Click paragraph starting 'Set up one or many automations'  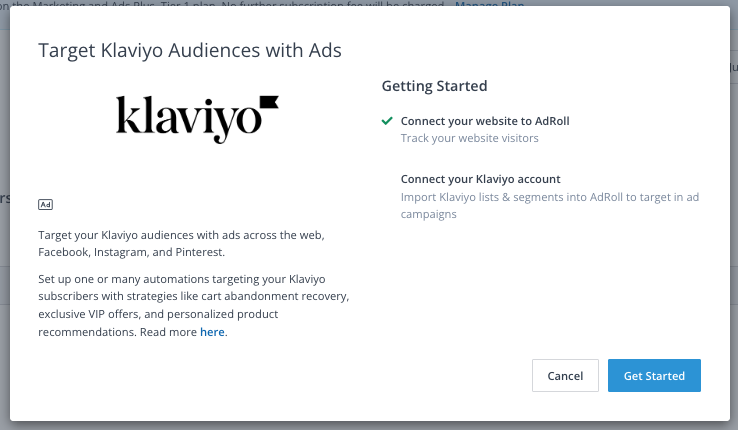click(193, 305)
